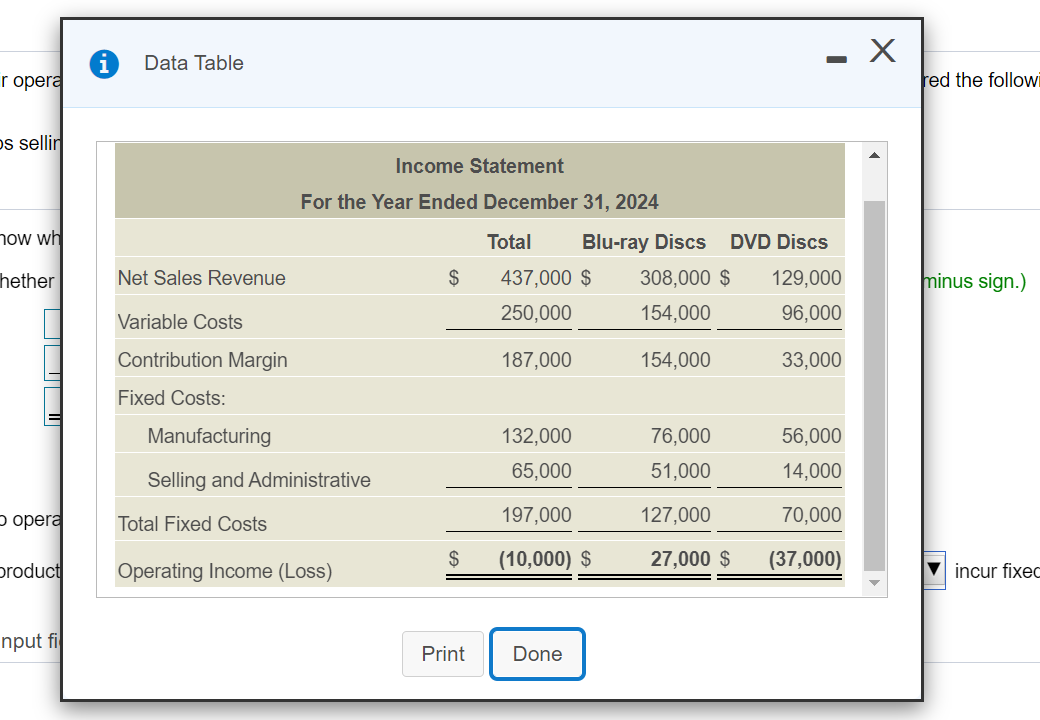This screenshot has width=1040, height=720.
Task: Close the Data Table window
Action: tap(882, 51)
